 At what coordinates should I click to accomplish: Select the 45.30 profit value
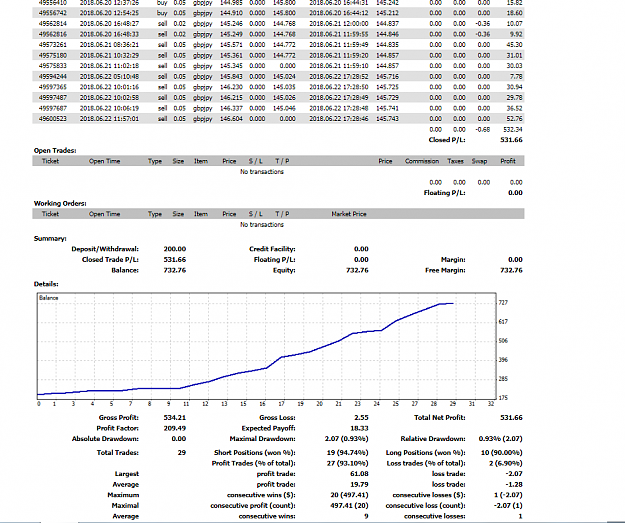pyautogui.click(x=514, y=45)
